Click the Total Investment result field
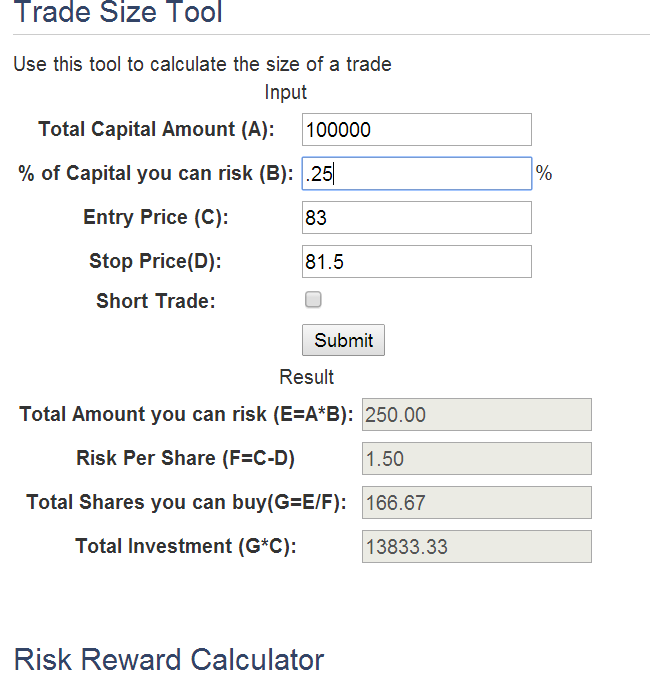Image resolution: width=650 pixels, height=676 pixels. coord(476,546)
